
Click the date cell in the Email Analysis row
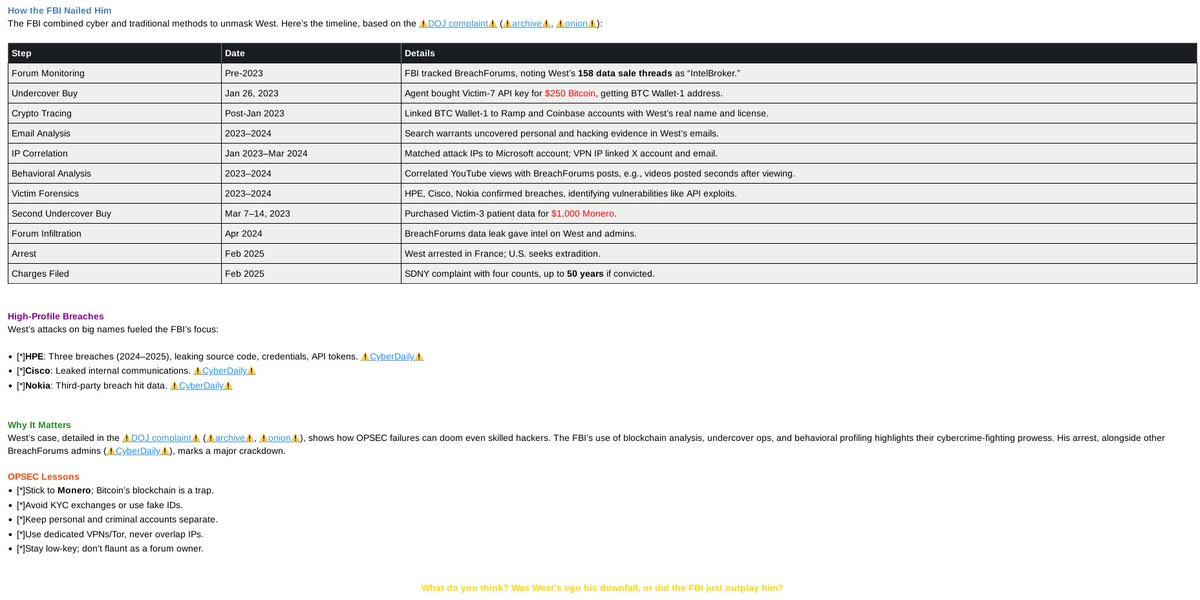311,133
